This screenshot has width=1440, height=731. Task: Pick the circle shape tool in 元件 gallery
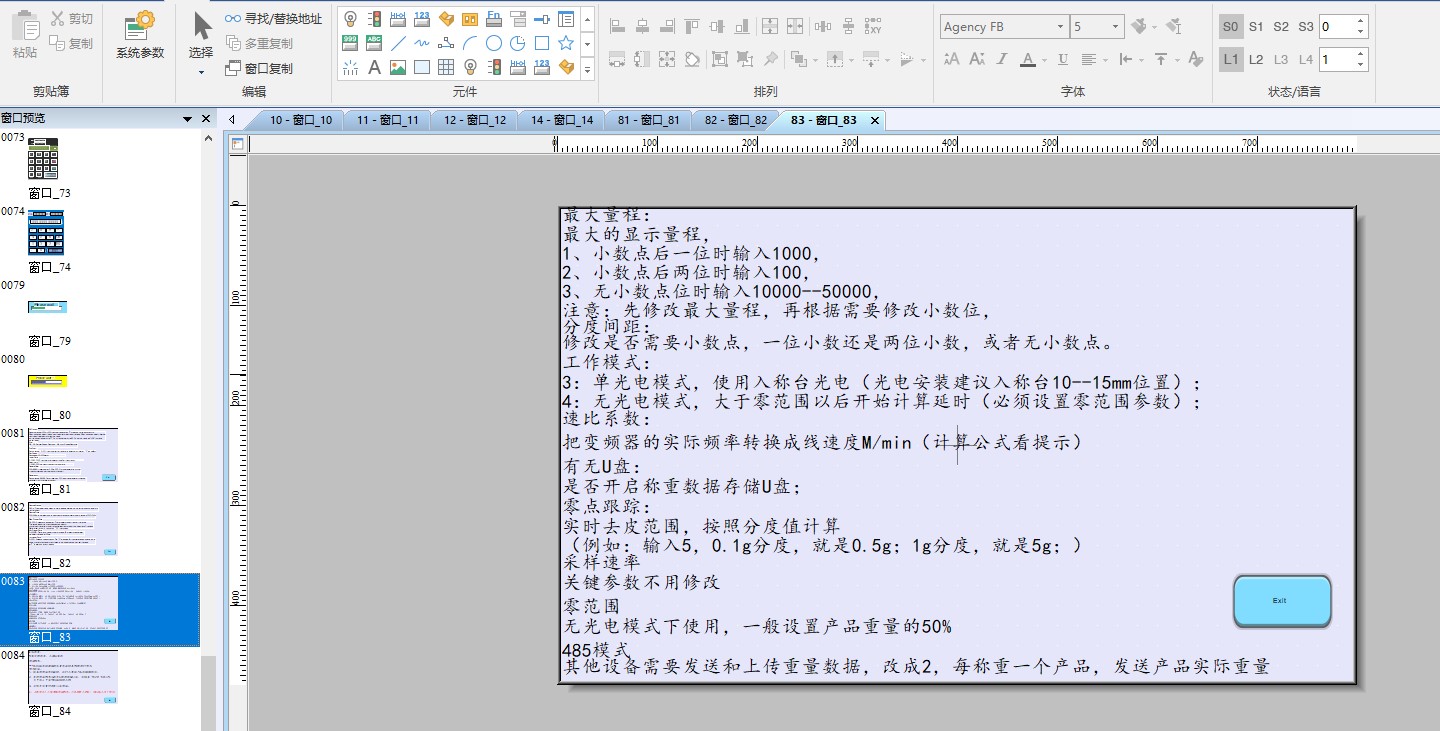tap(494, 43)
